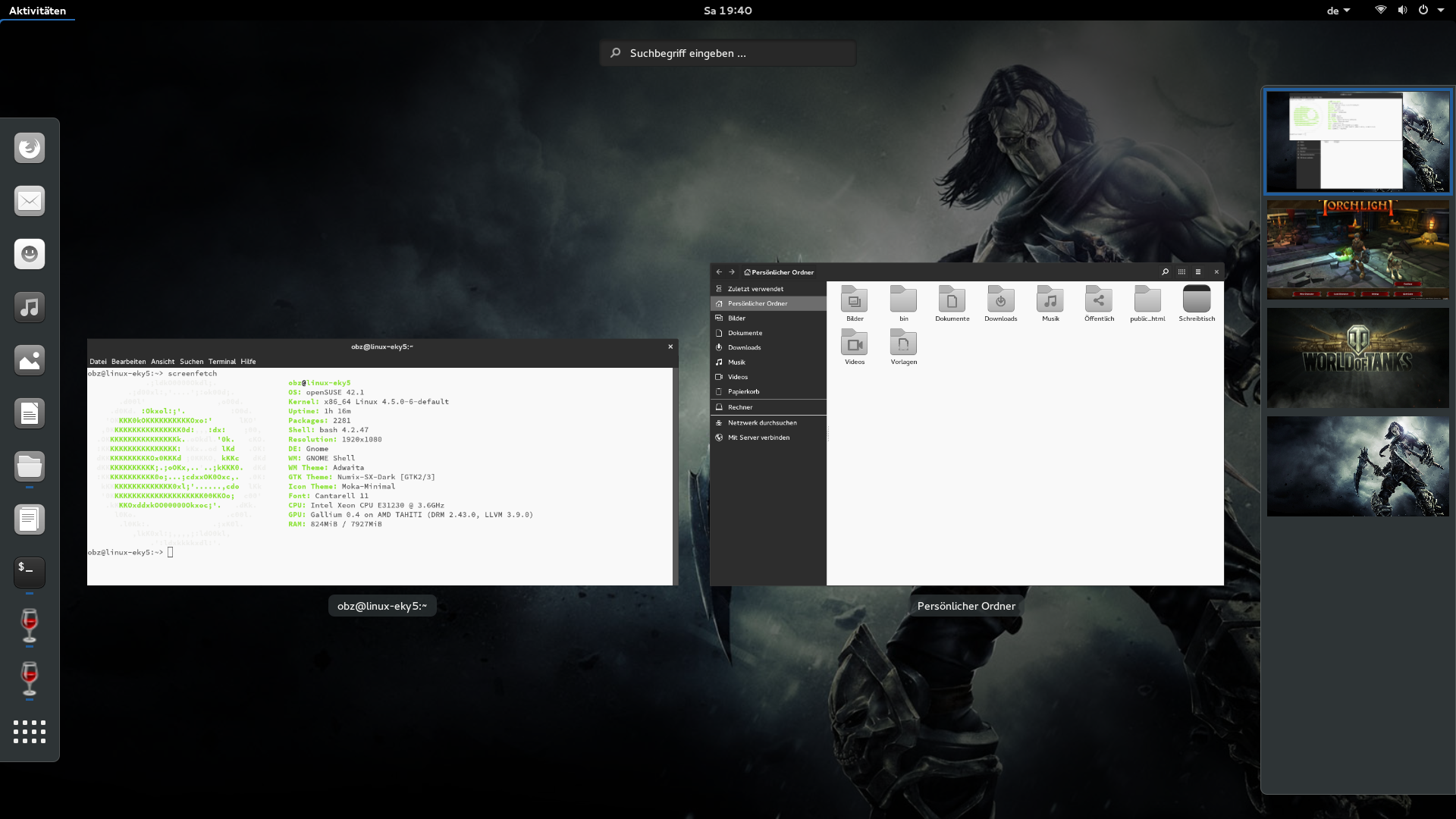Show all applications grid
The width and height of the screenshot is (1456, 819).
click(30, 732)
